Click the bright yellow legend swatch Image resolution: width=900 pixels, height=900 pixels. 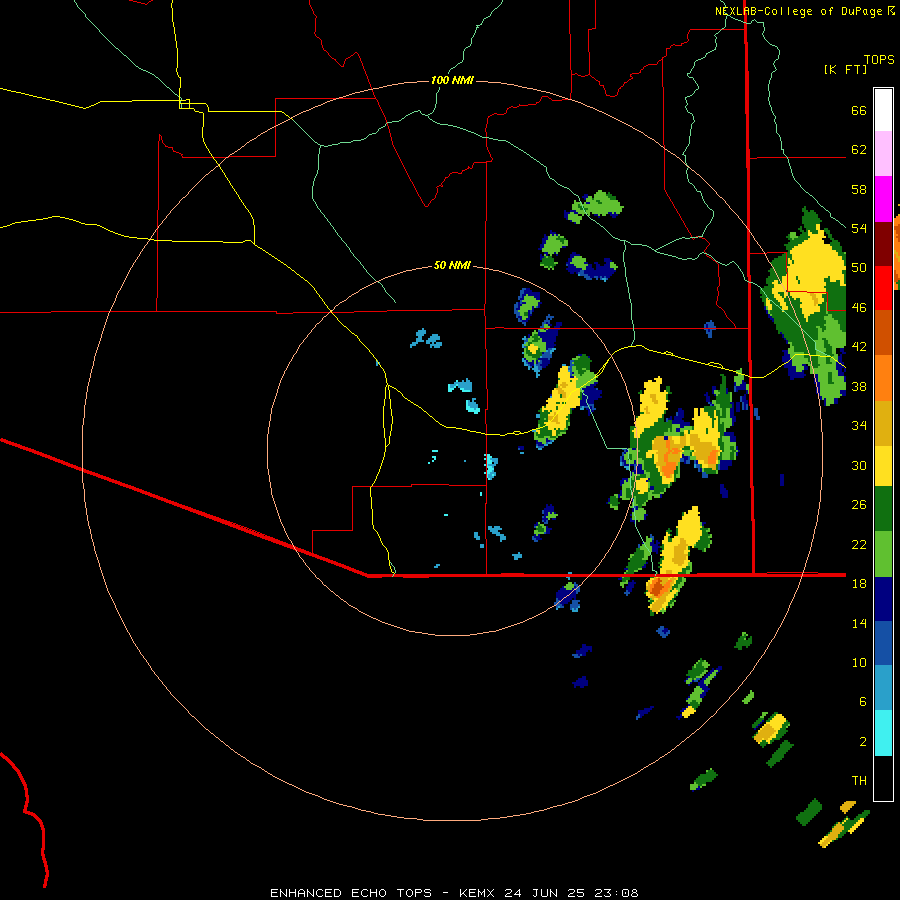click(x=883, y=465)
